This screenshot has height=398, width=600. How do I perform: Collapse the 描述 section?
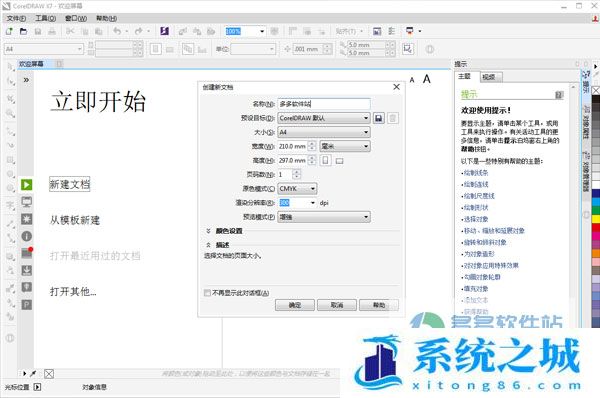209,245
